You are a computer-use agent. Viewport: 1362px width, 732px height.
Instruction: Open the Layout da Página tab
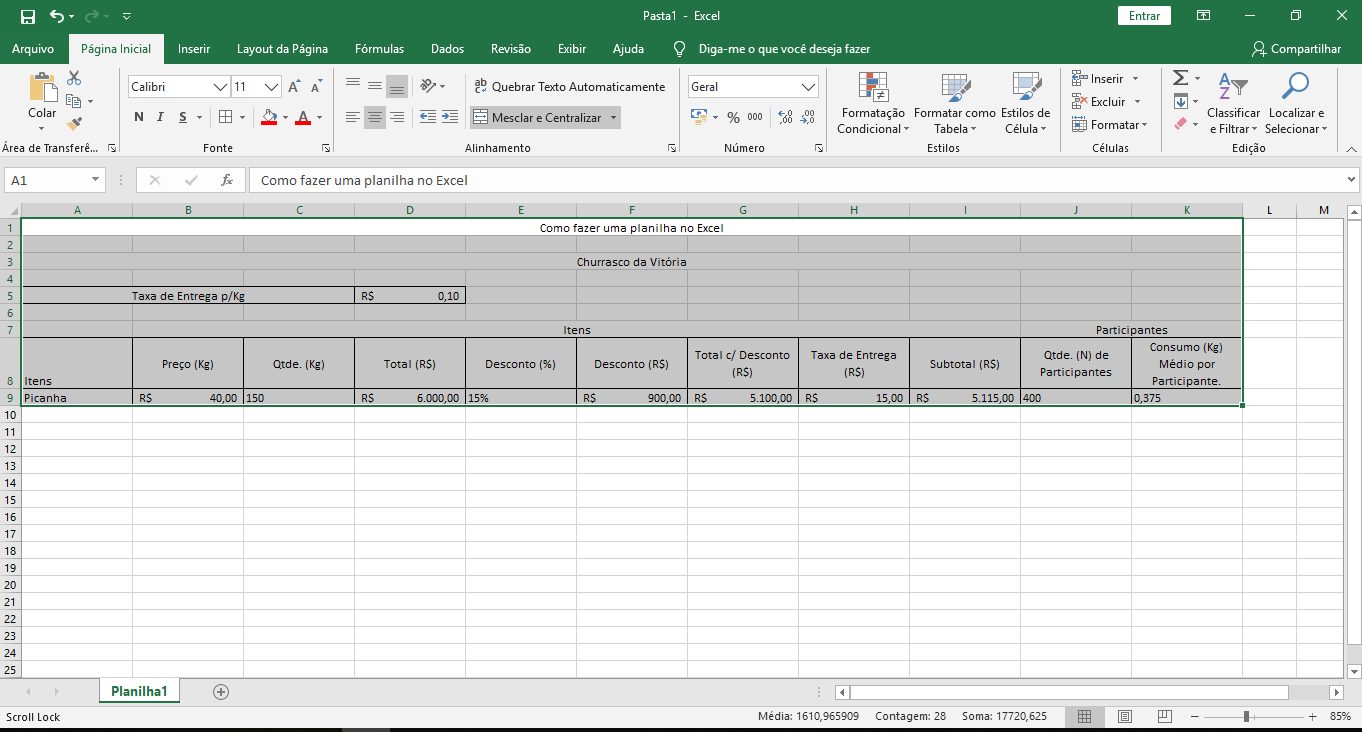(282, 49)
